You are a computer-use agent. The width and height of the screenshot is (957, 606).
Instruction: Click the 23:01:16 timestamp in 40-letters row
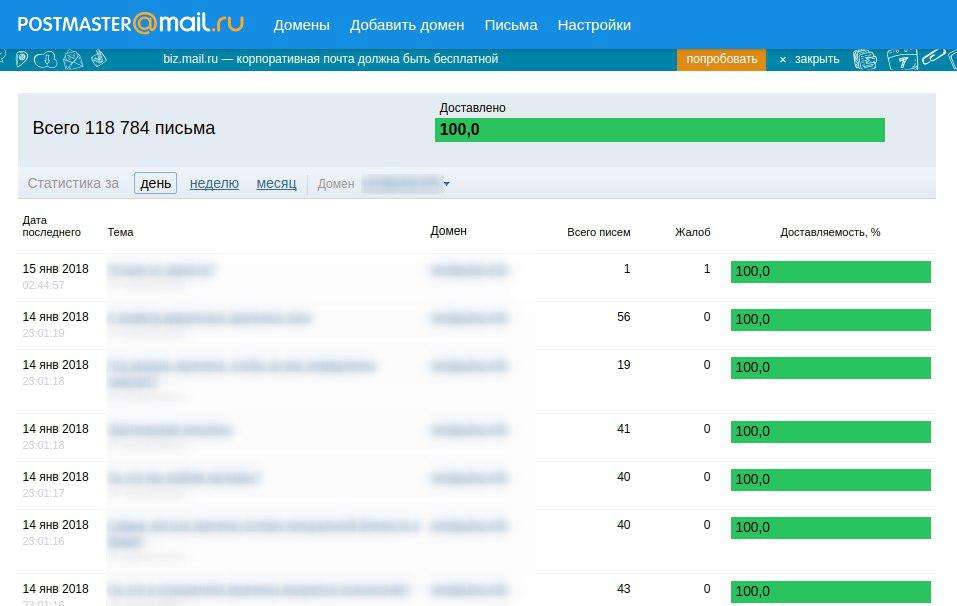coord(43,541)
